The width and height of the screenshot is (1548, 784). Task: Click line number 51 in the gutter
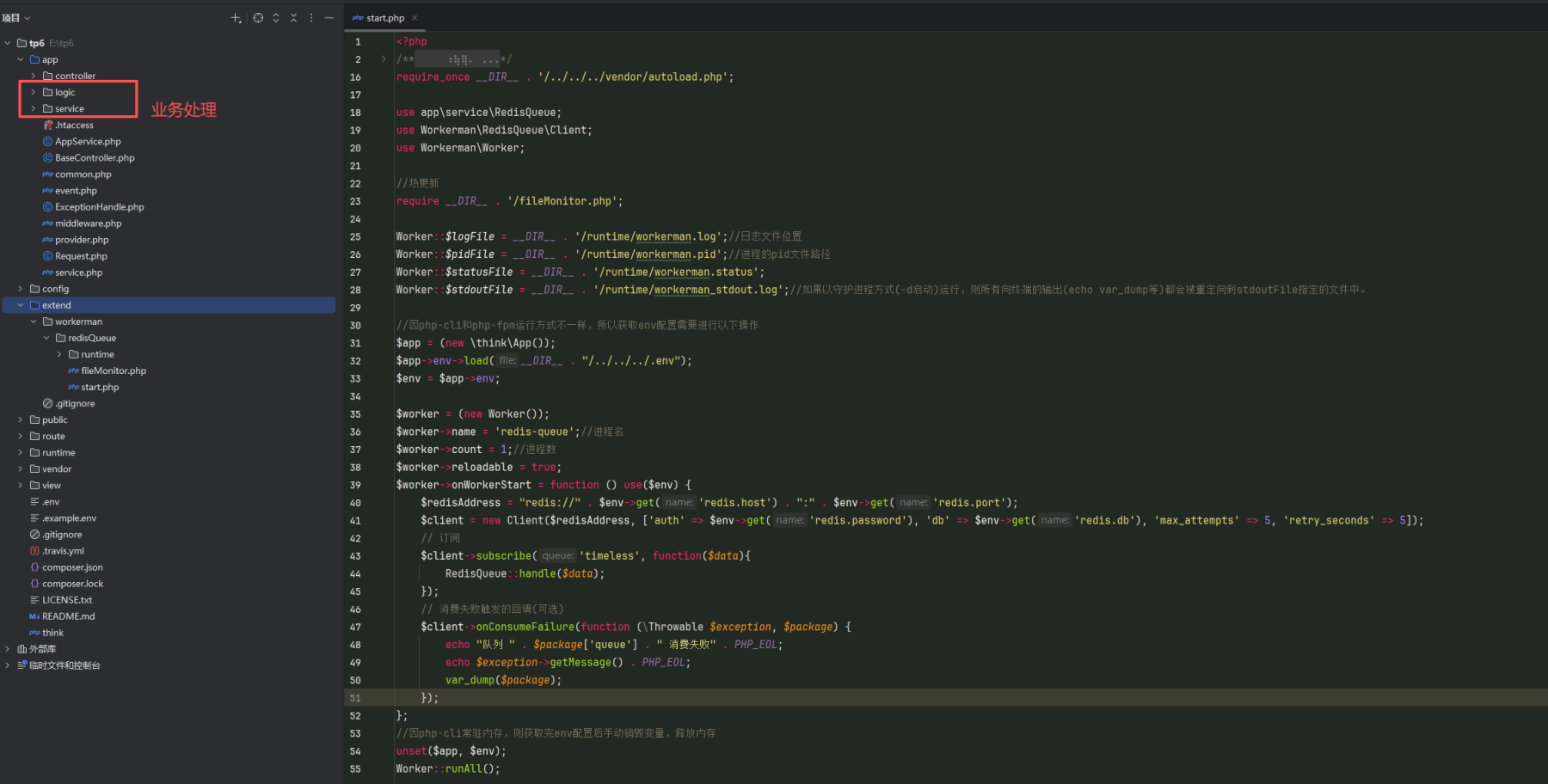click(355, 698)
